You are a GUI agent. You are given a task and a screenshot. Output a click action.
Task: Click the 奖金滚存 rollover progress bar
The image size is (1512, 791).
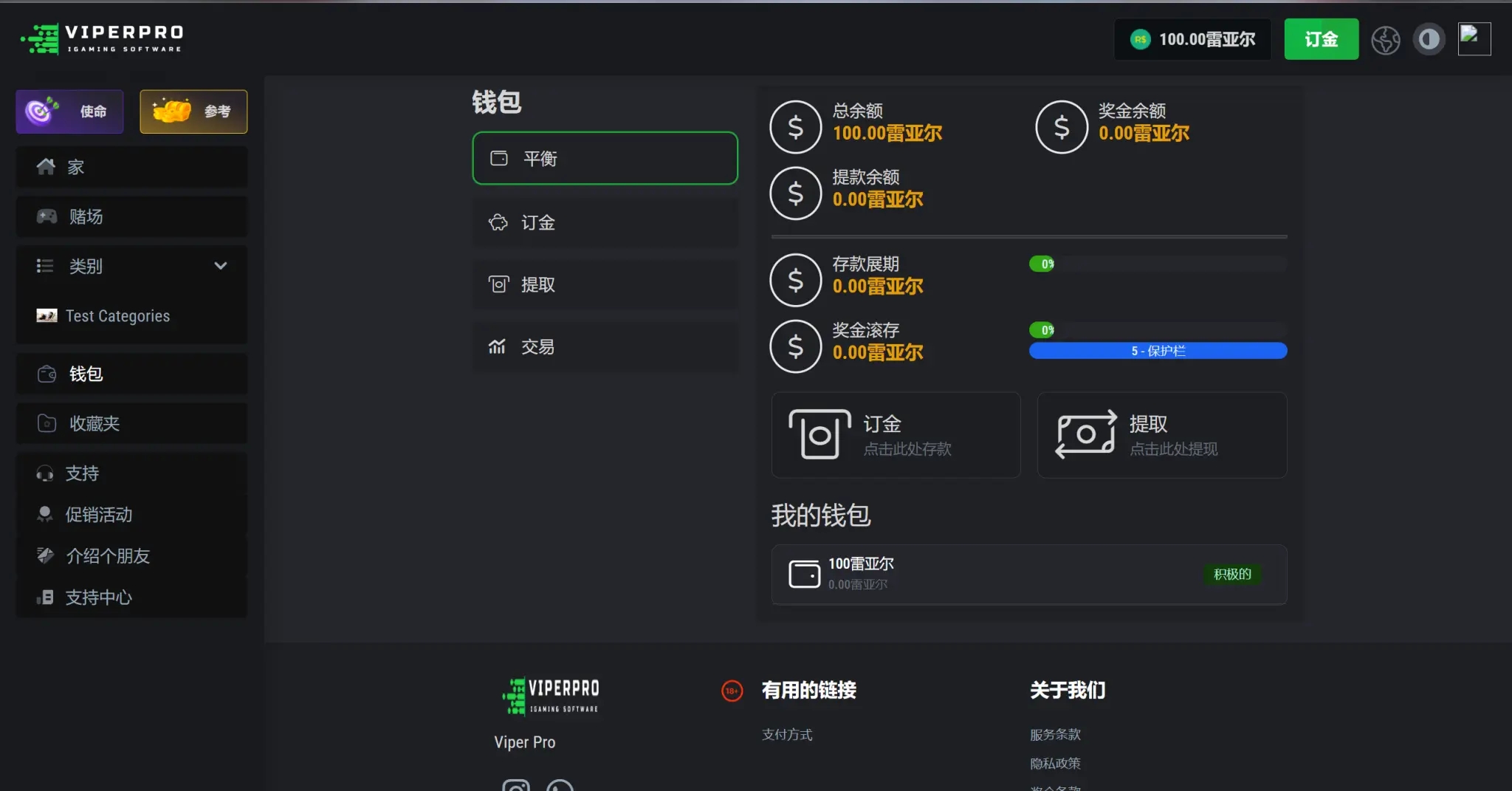coord(1157,329)
